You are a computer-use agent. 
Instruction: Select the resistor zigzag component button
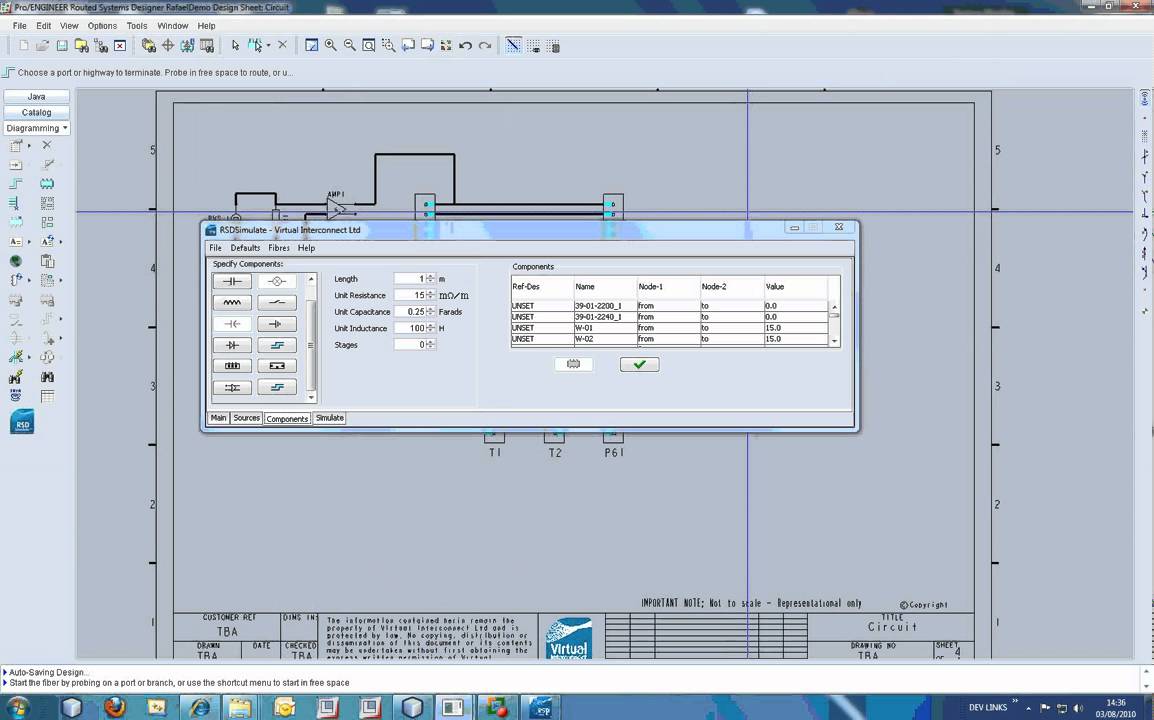[232, 303]
